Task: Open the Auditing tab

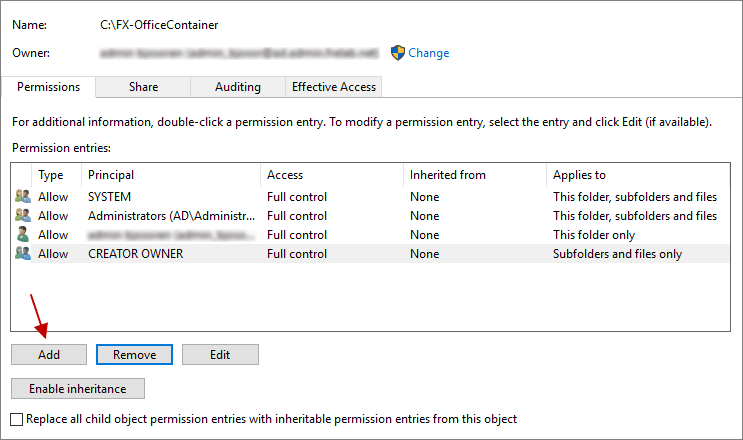Action: 238,87
